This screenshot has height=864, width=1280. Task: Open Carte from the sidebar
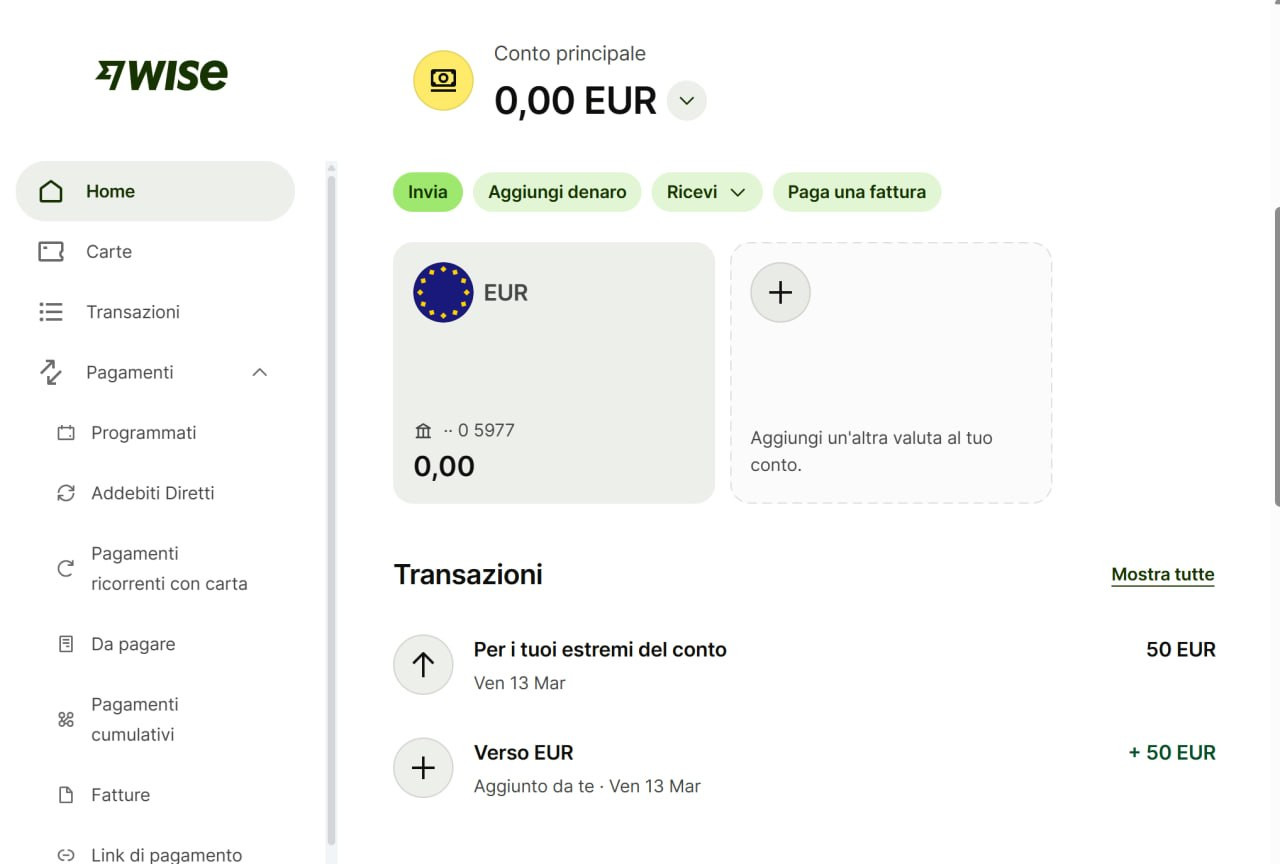click(x=155, y=251)
